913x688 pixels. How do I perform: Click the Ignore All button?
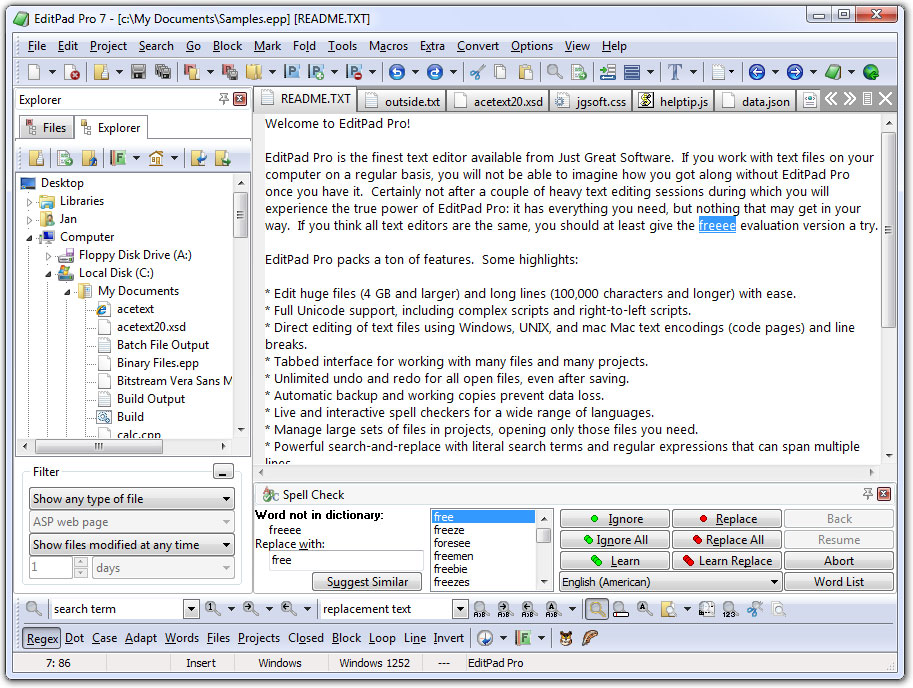point(614,540)
